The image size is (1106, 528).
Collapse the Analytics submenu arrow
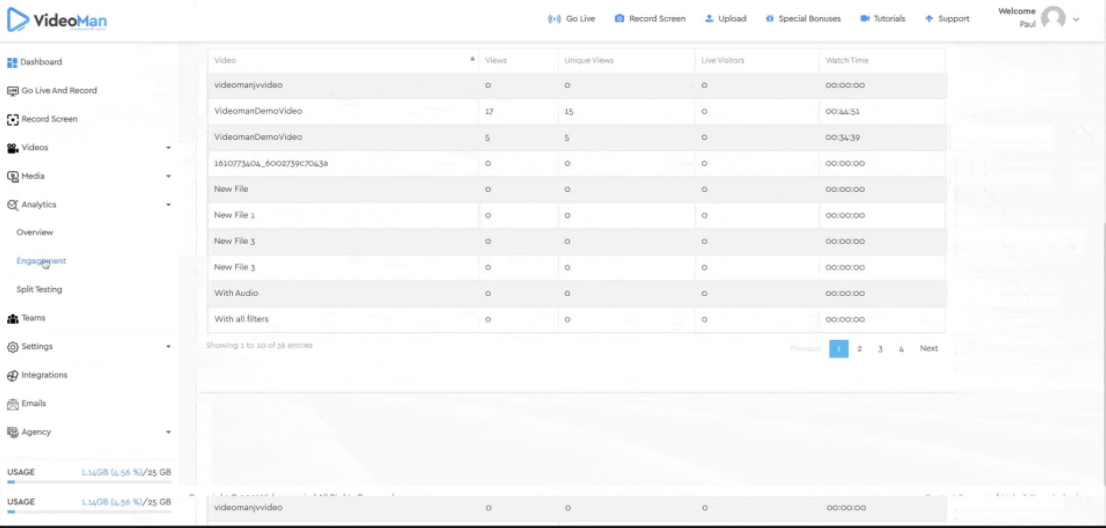click(x=168, y=204)
